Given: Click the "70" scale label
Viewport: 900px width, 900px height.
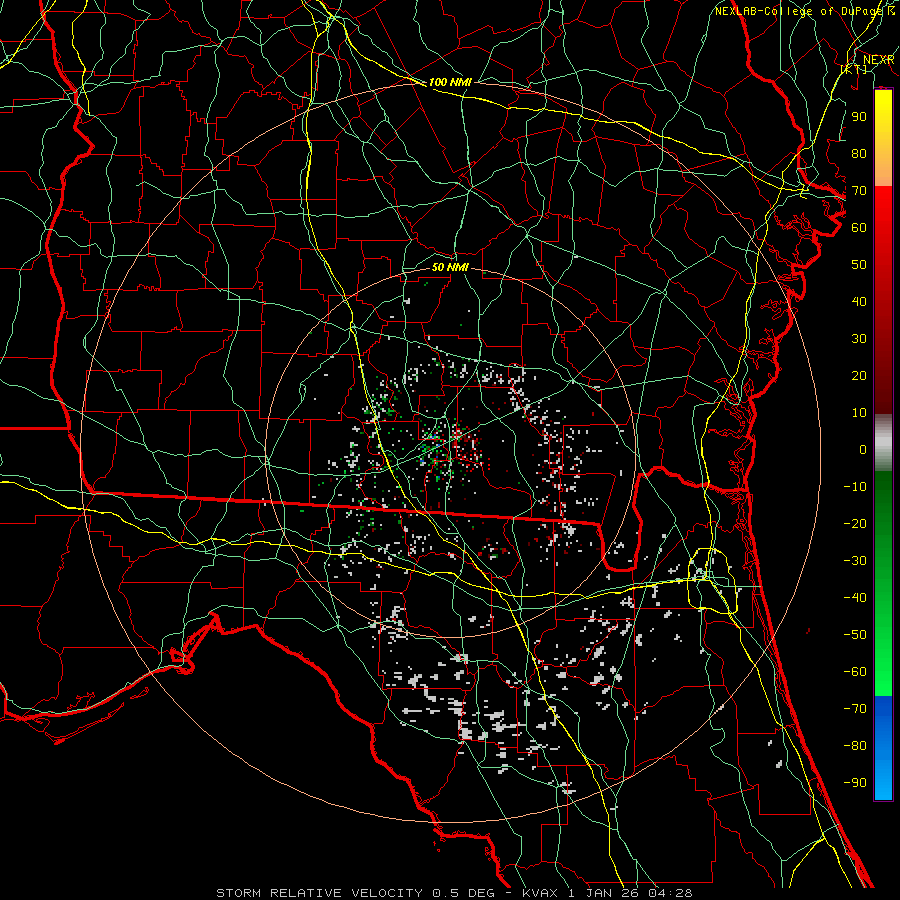Looking at the screenshot, I should (859, 191).
